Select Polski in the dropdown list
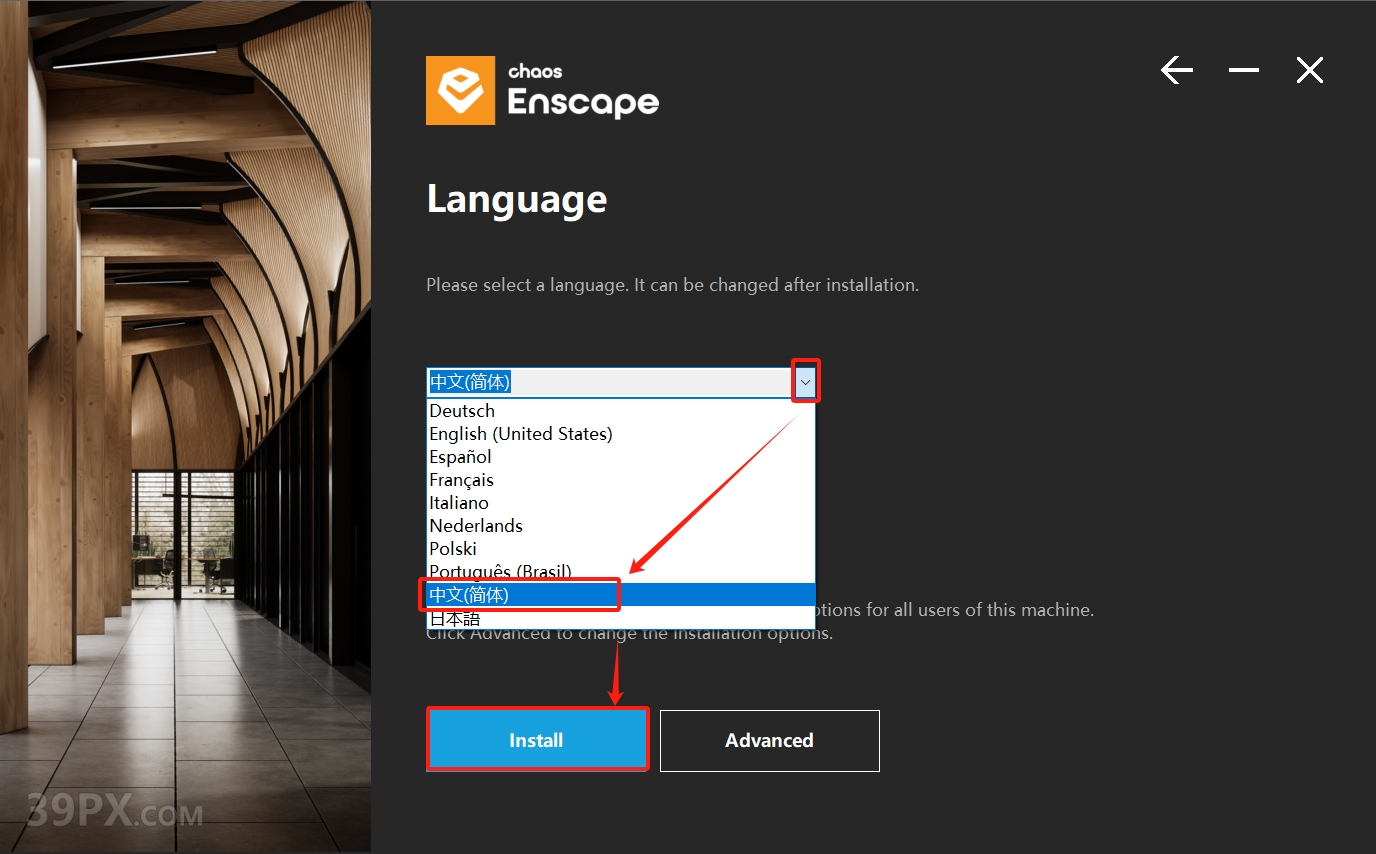Image resolution: width=1376 pixels, height=854 pixels. (x=453, y=548)
